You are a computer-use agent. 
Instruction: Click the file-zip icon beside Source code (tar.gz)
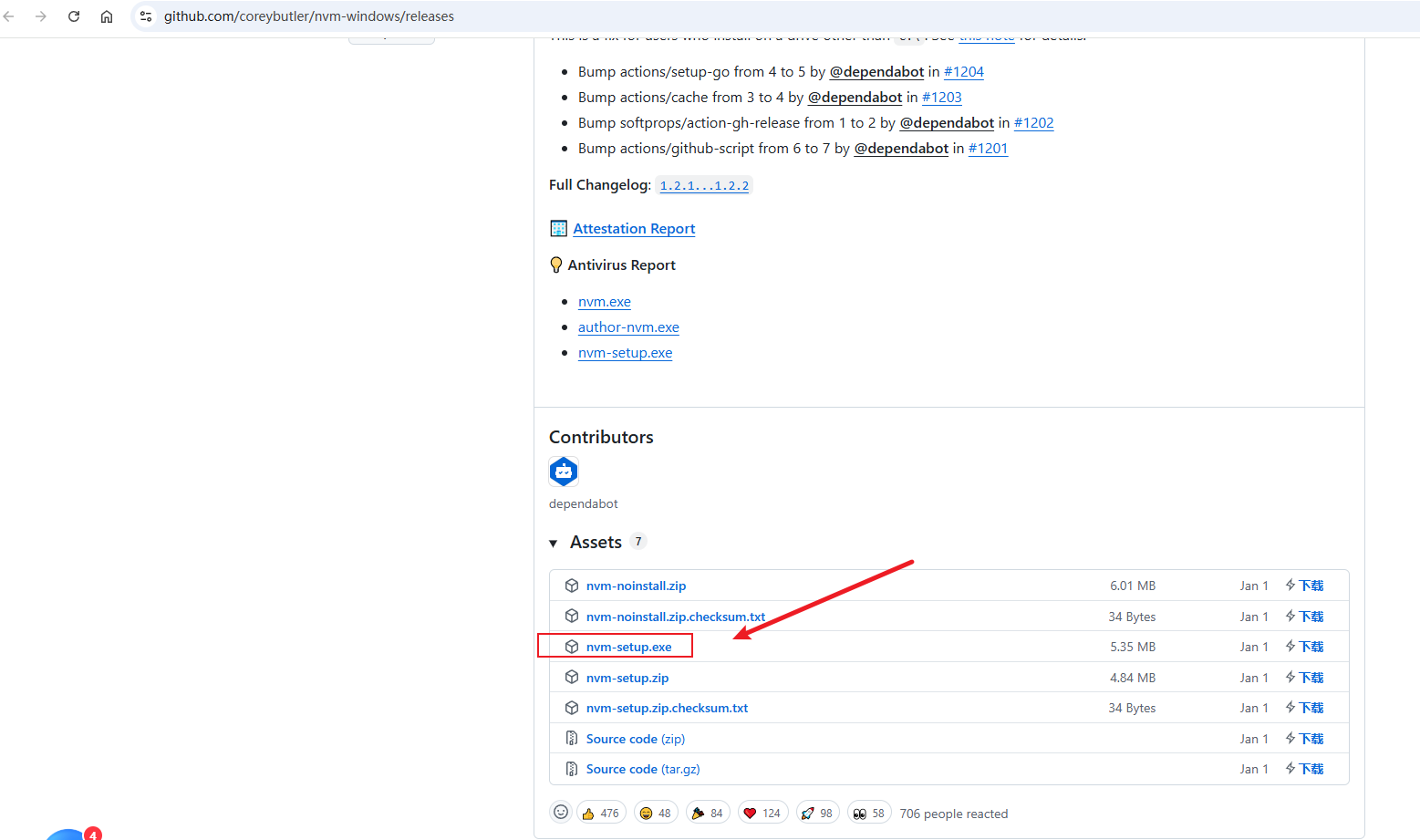[x=572, y=769]
